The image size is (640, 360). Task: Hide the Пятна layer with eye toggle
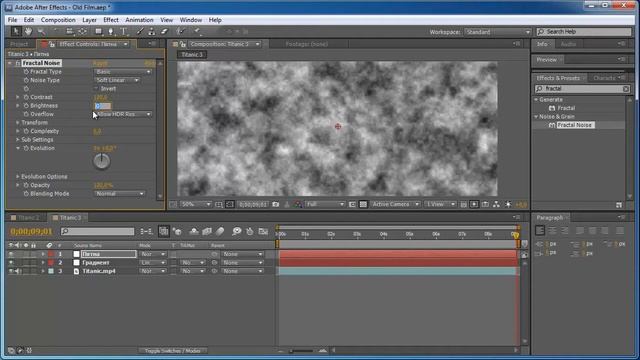click(x=11, y=254)
